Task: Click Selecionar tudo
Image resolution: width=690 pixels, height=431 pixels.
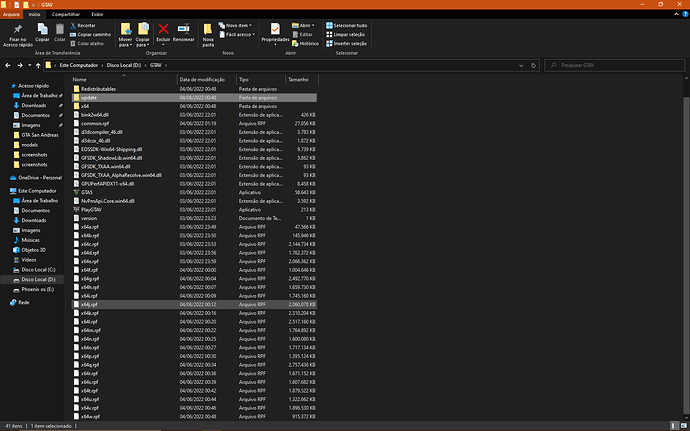Action: point(346,26)
